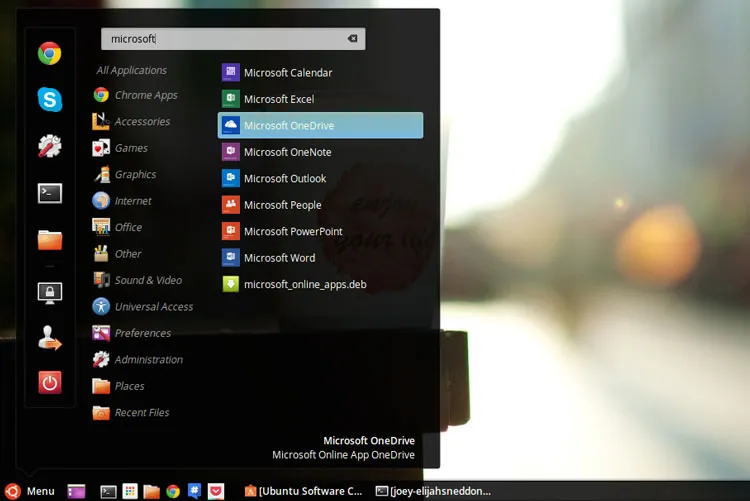Image resolution: width=750 pixels, height=501 pixels.
Task: Launch Terminal from the favorites sidebar
Action: click(50, 193)
